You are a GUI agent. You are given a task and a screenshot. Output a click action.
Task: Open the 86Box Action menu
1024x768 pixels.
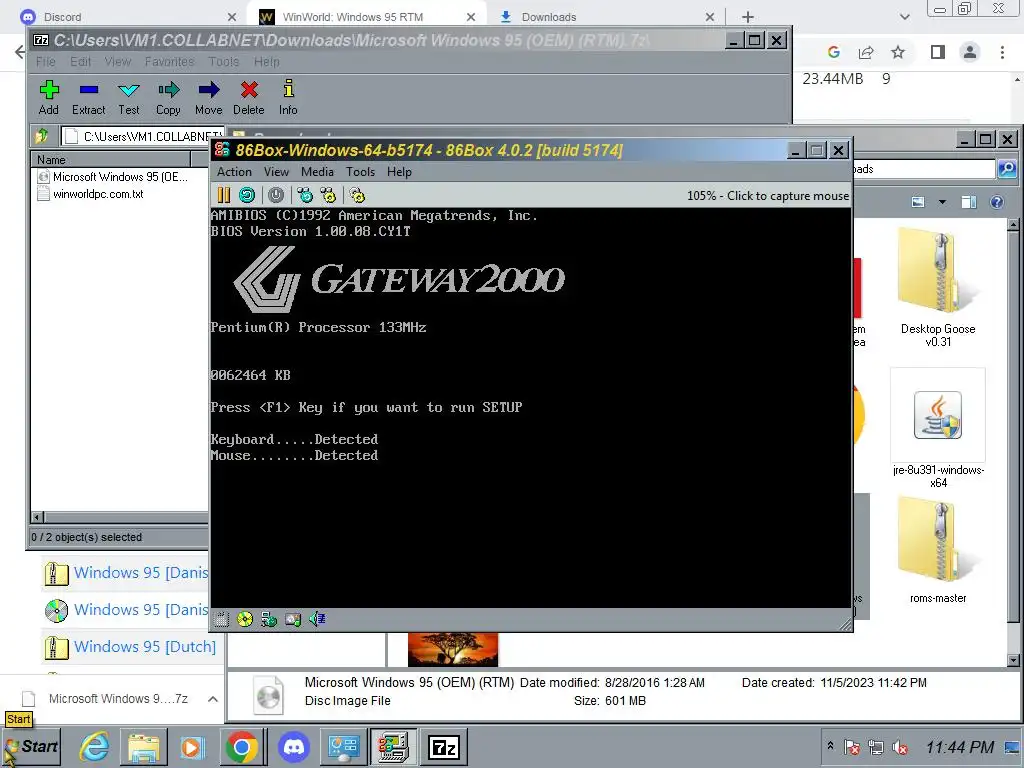click(x=234, y=172)
